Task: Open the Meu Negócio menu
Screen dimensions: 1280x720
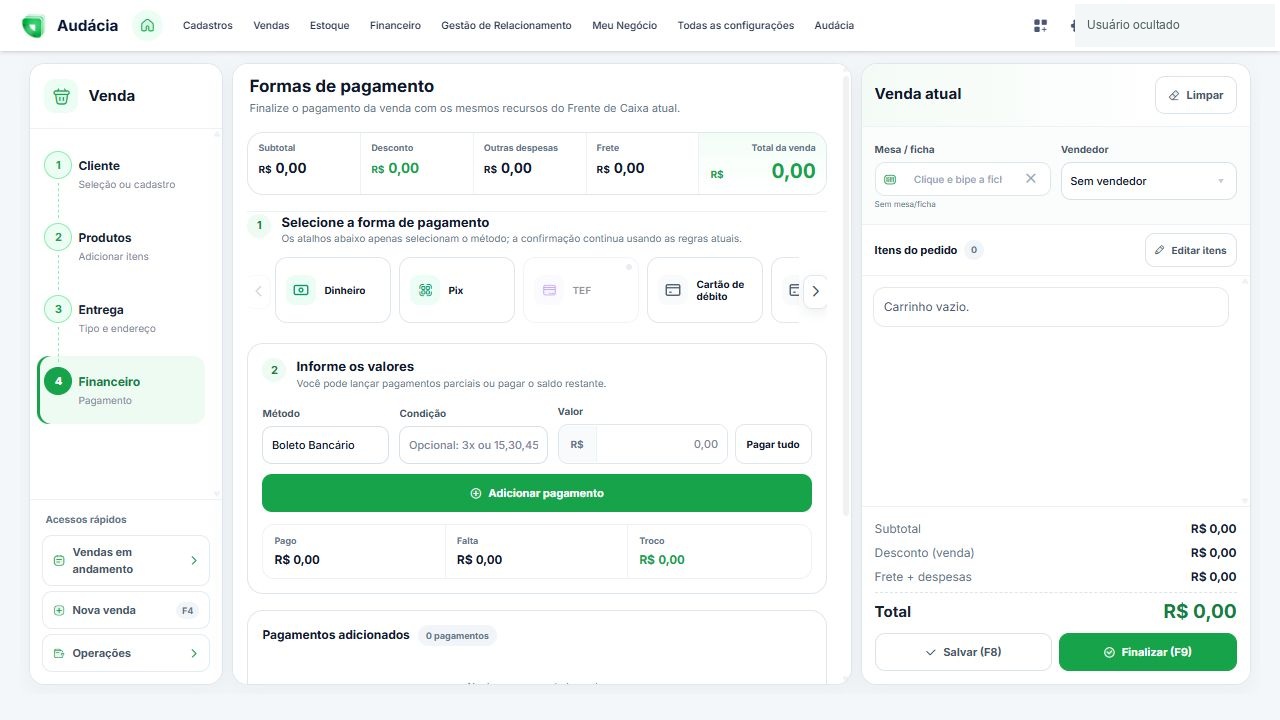Action: 624,26
